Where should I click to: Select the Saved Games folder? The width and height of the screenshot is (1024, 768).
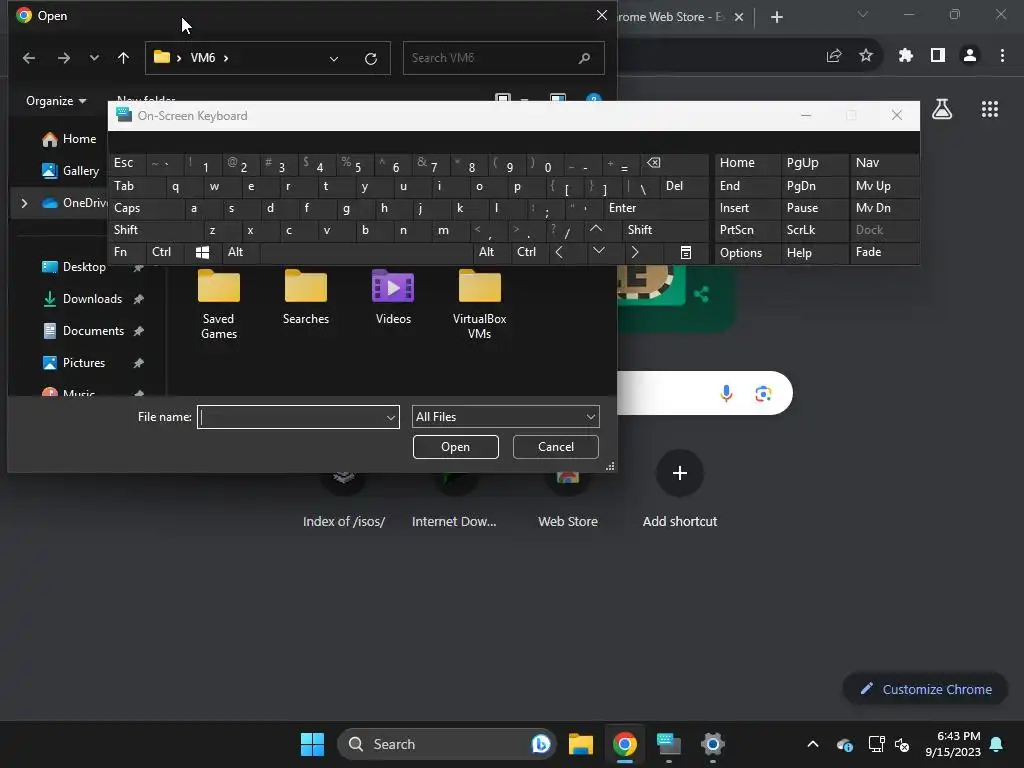(219, 304)
